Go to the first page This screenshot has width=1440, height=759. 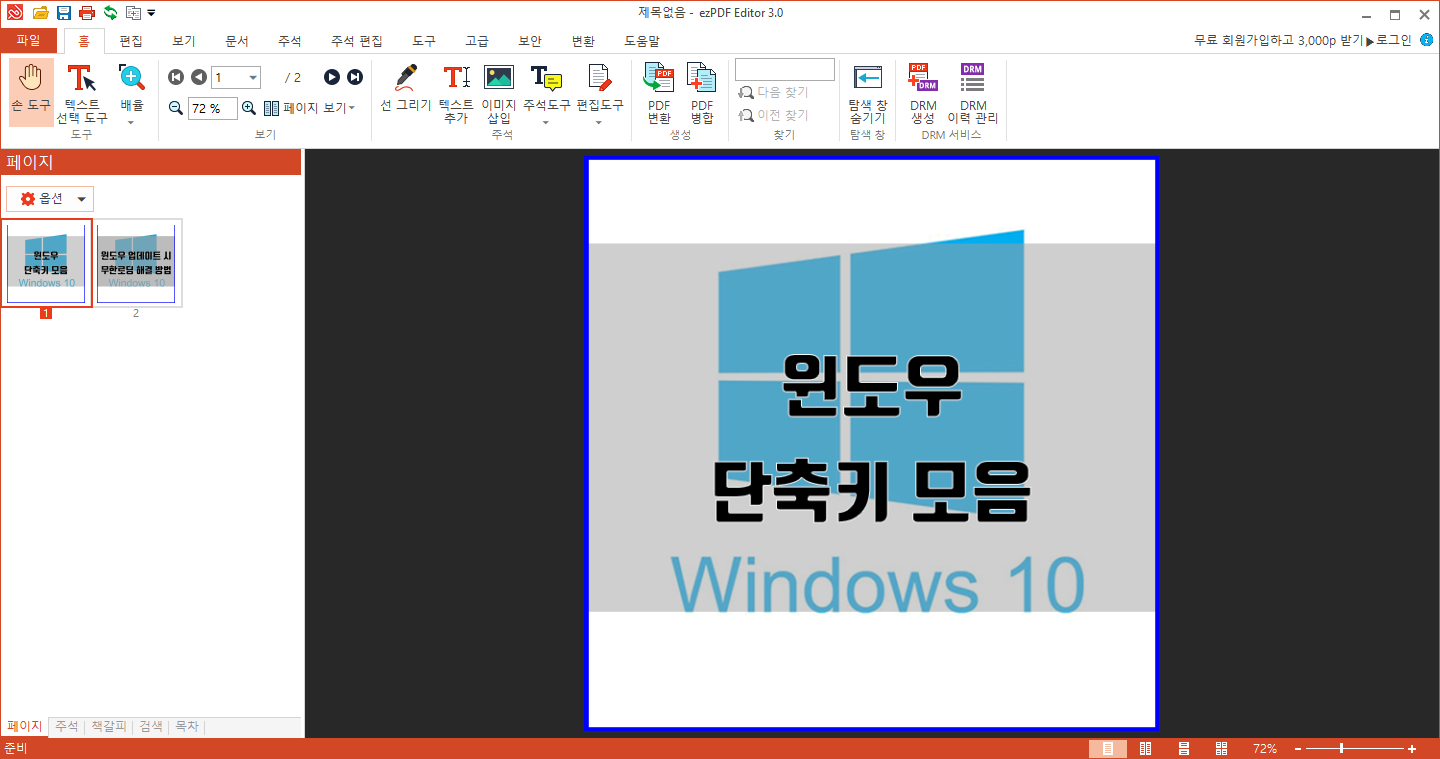pyautogui.click(x=176, y=77)
